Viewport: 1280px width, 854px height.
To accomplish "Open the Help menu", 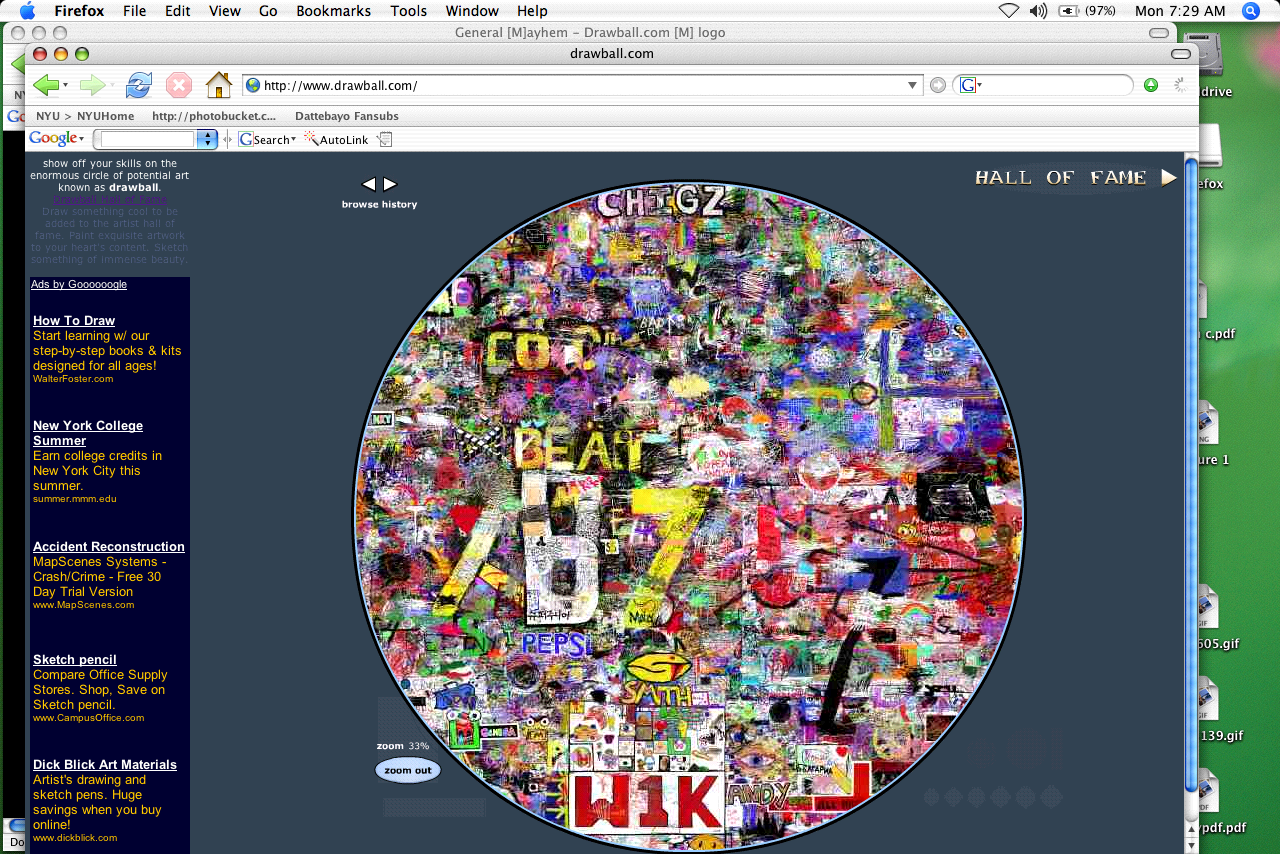I will coord(532,11).
